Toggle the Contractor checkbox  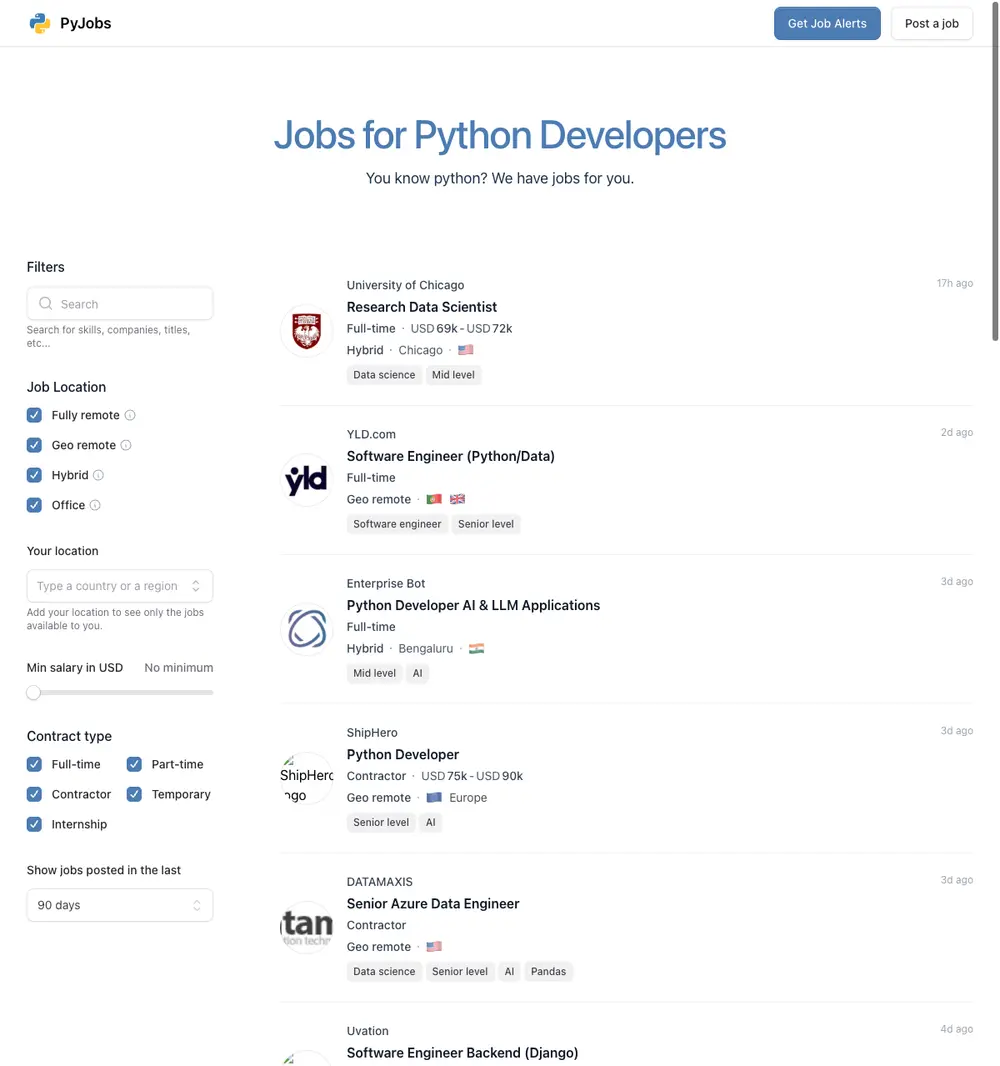34,794
